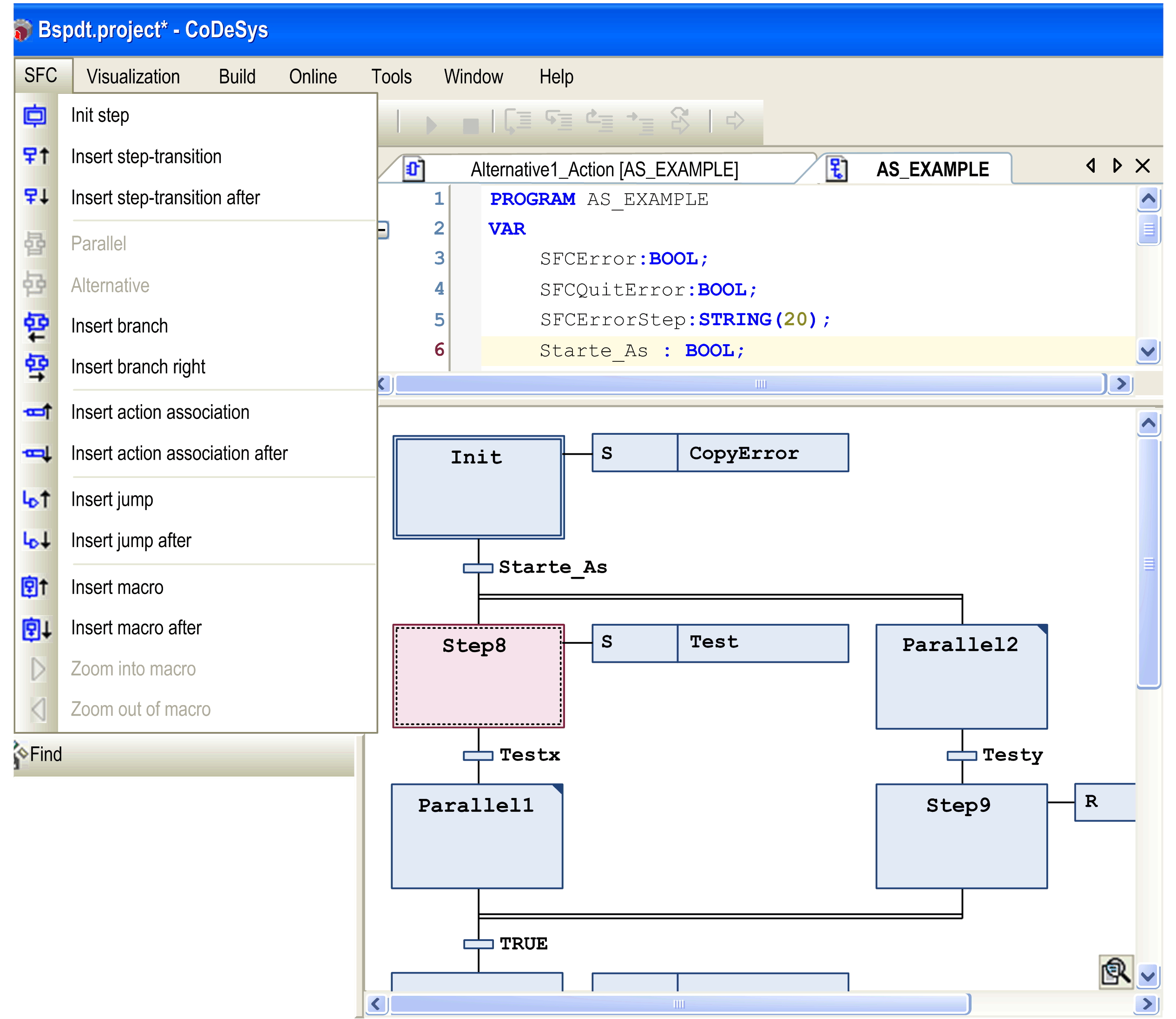Image resolution: width=1176 pixels, height=1019 pixels.
Task: Click the SFC editor vertical scrollbar thumb
Action: (1148, 563)
